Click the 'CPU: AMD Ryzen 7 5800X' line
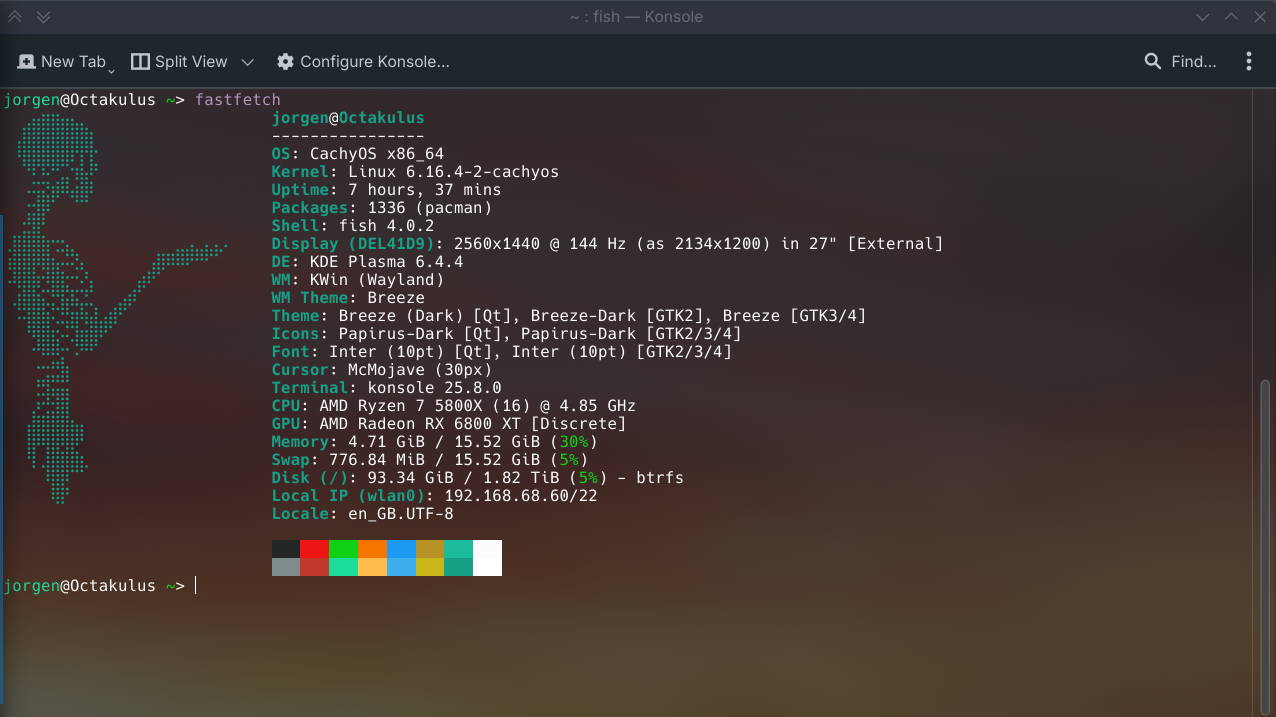 pos(454,406)
